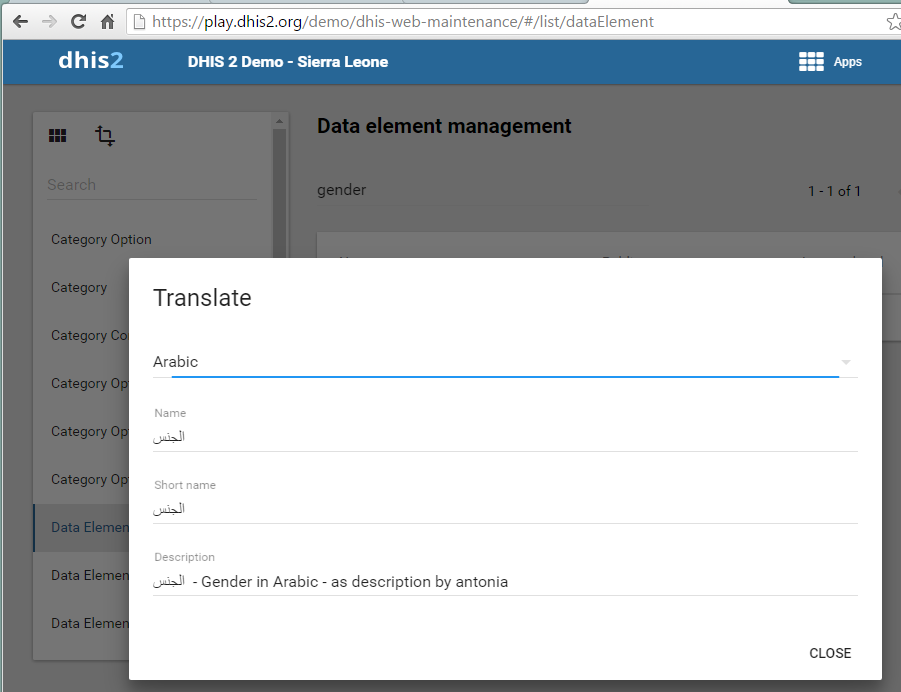Focus the Short name translation field
Image resolution: width=901 pixels, height=692 pixels.
[x=505, y=509]
